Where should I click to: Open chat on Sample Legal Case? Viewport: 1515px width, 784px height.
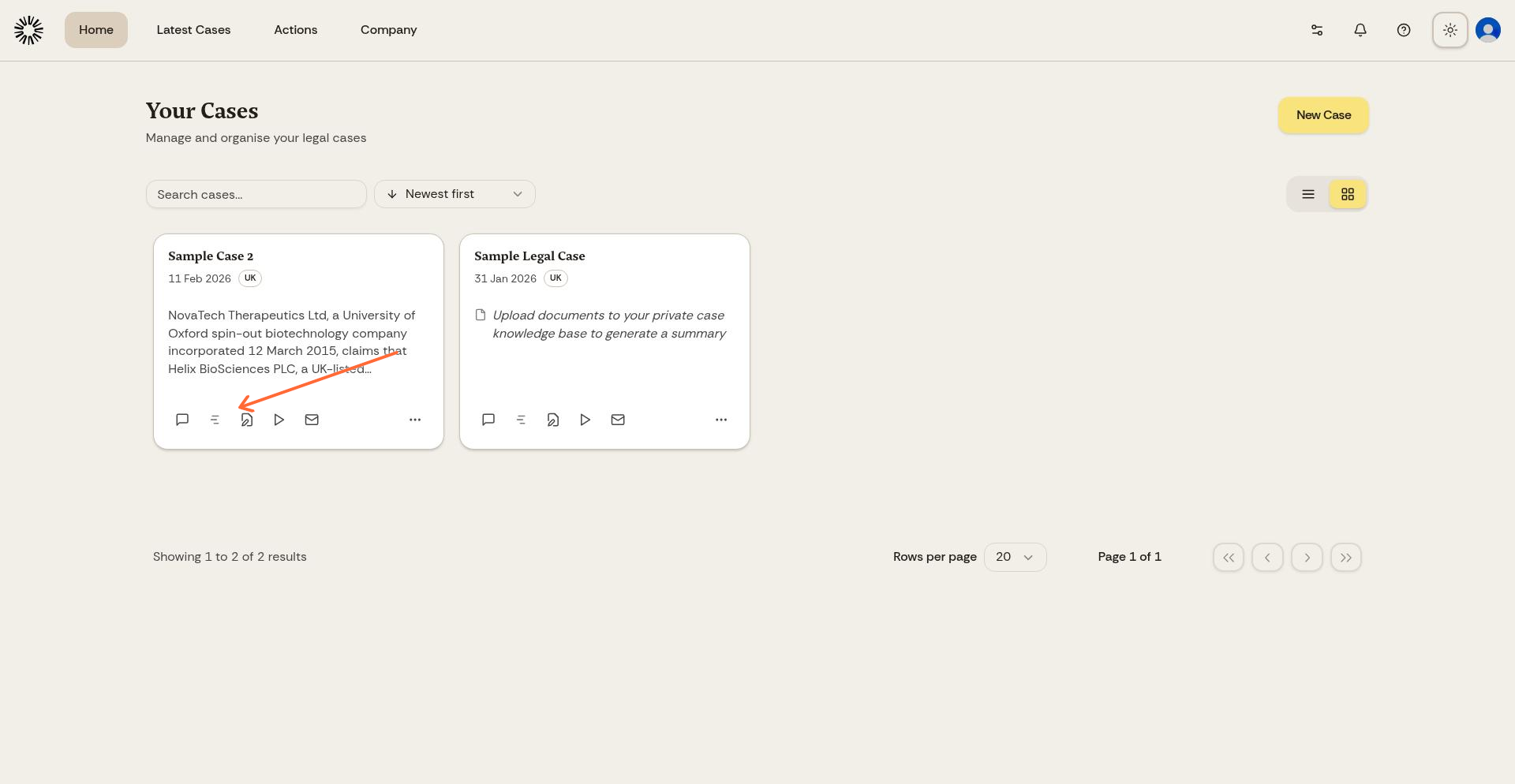pyautogui.click(x=488, y=420)
